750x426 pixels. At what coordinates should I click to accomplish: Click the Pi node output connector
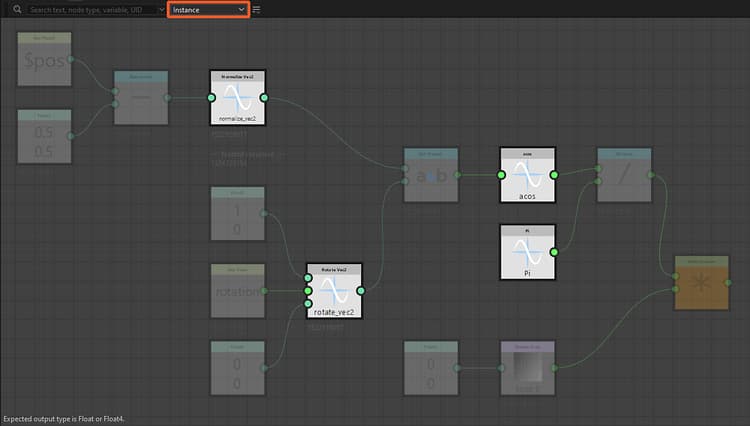coord(554,252)
